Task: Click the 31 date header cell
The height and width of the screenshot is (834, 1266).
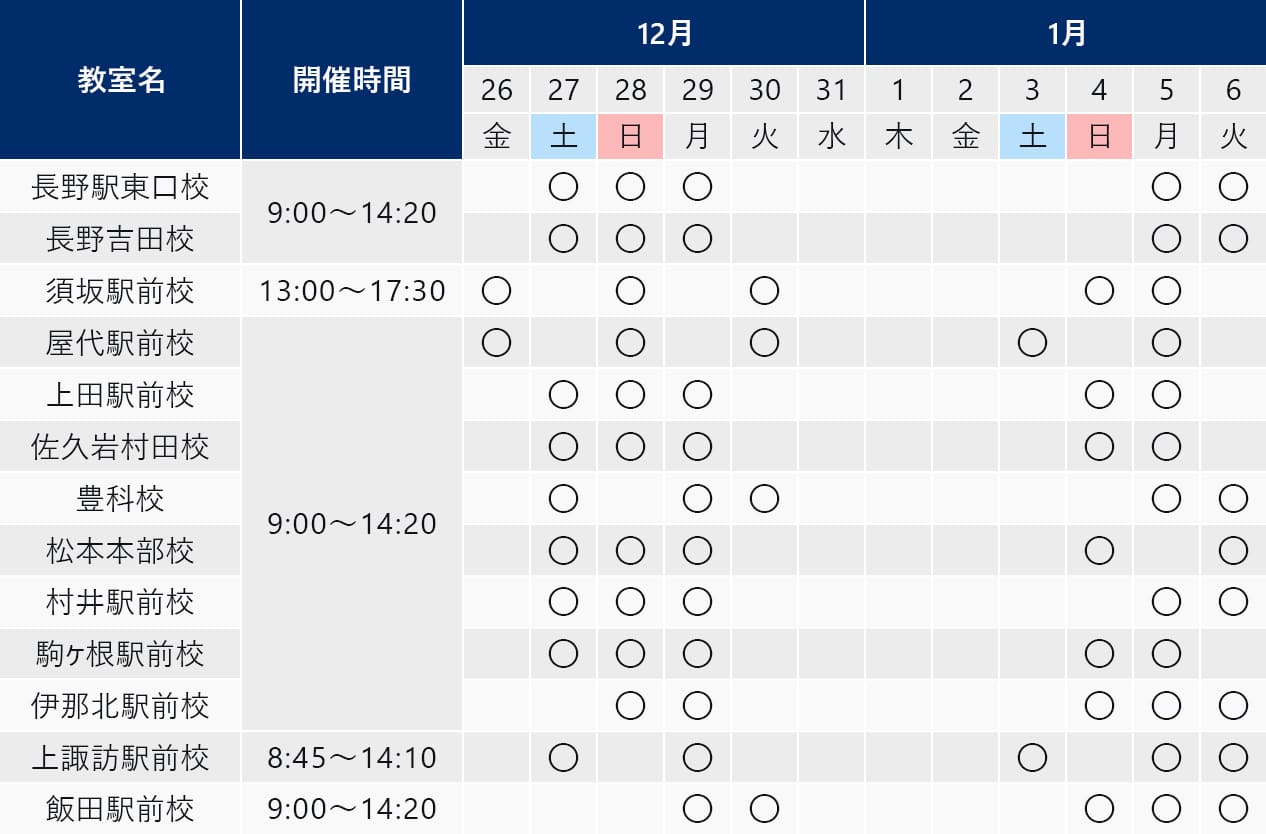Action: [831, 90]
